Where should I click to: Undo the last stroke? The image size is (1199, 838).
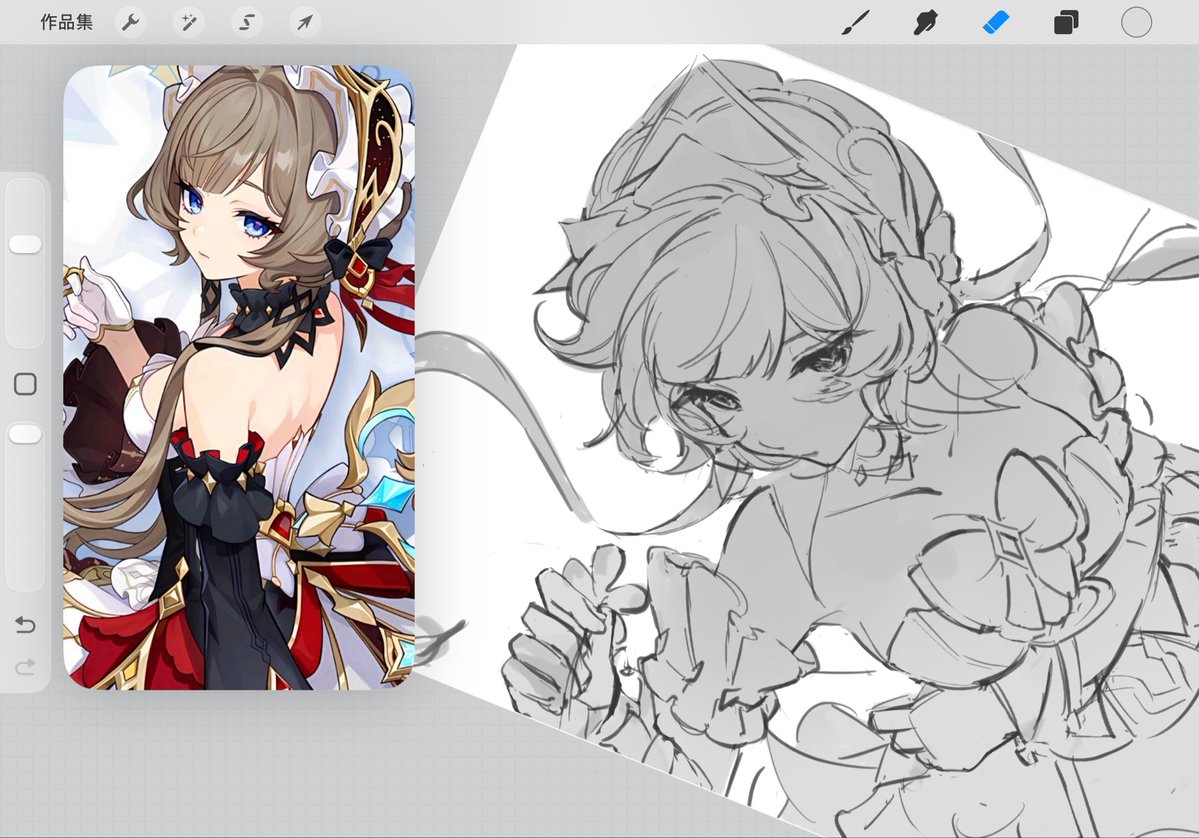(x=25, y=625)
